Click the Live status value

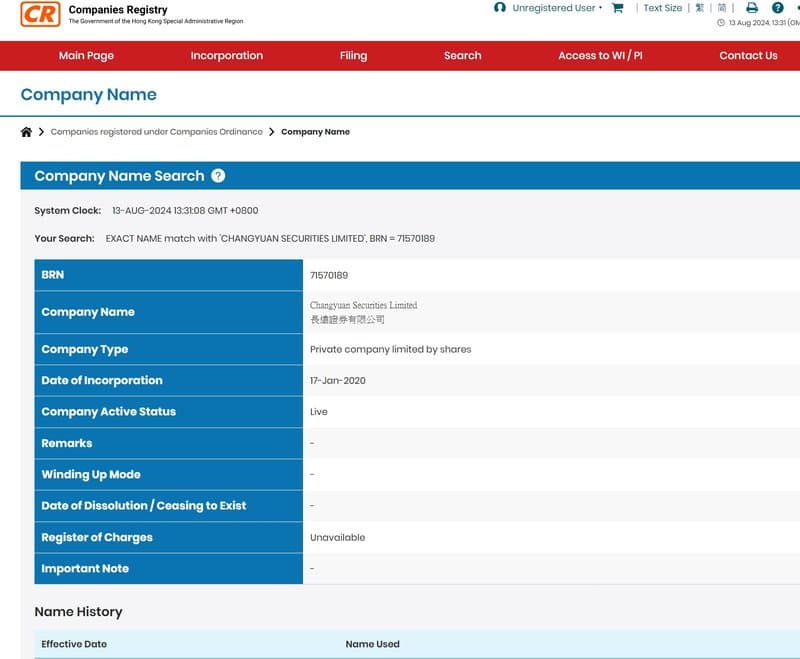[319, 412]
